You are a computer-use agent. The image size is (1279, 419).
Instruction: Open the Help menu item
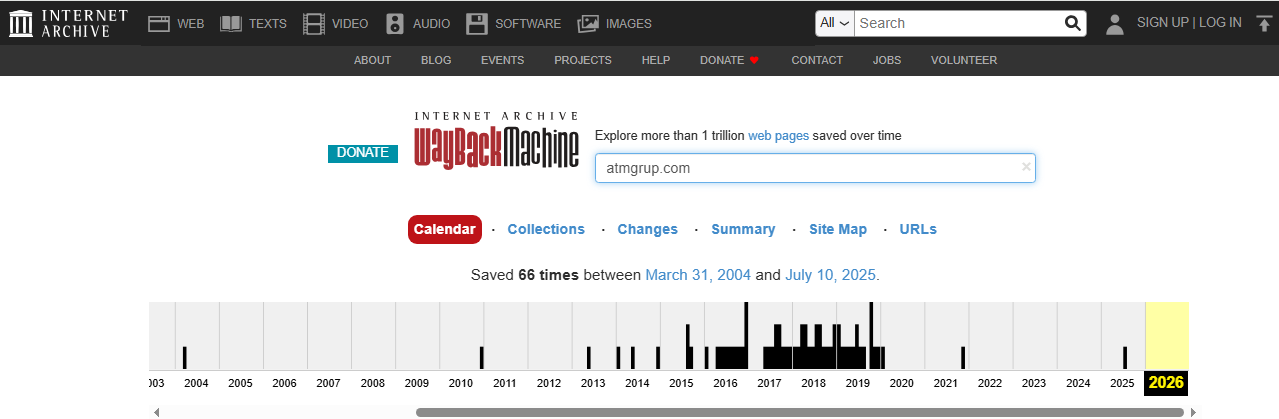(x=656, y=60)
